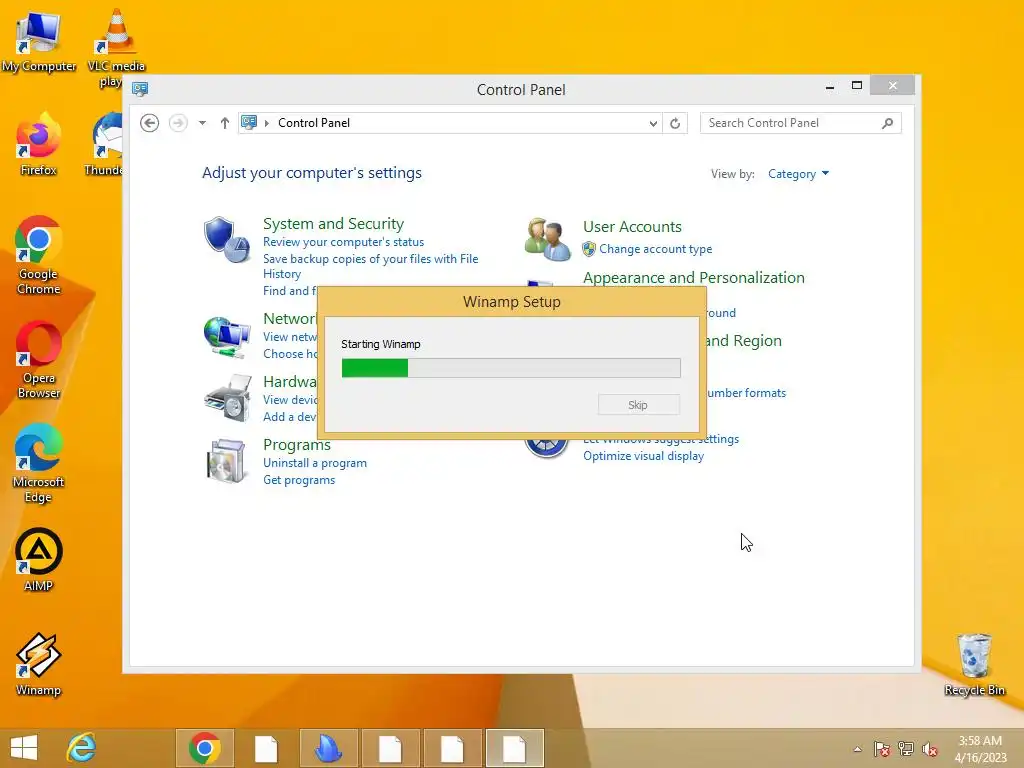This screenshot has height=768, width=1024.
Task: Click Review your computer's status
Action: 344,242
